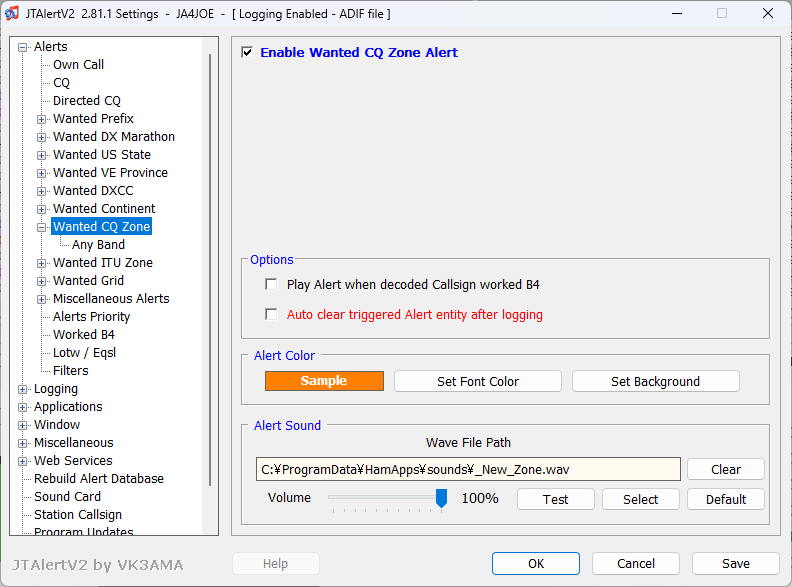The width and height of the screenshot is (792, 587).
Task: Select Wanted DXCC tree item
Action: click(93, 191)
